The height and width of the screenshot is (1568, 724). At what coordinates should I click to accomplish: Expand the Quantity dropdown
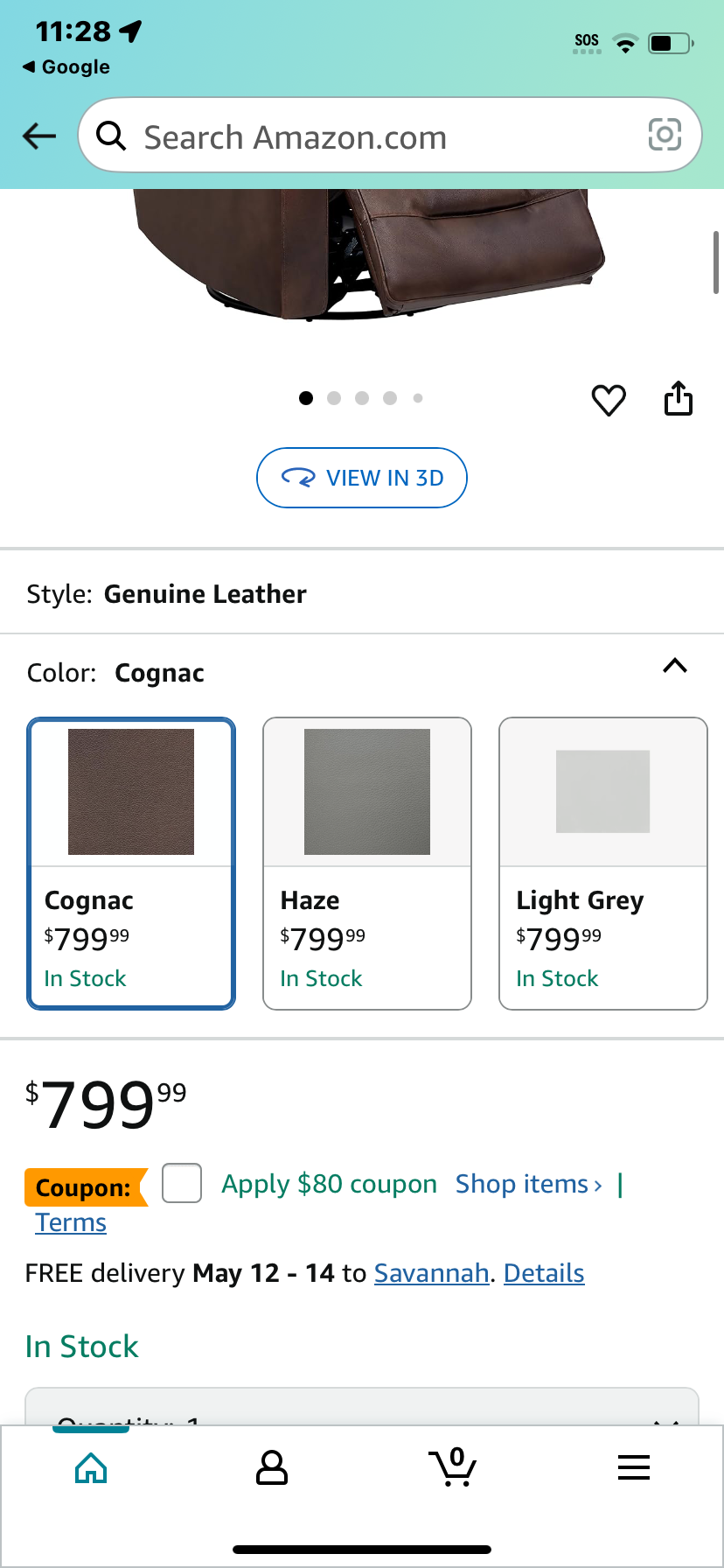(362, 1407)
